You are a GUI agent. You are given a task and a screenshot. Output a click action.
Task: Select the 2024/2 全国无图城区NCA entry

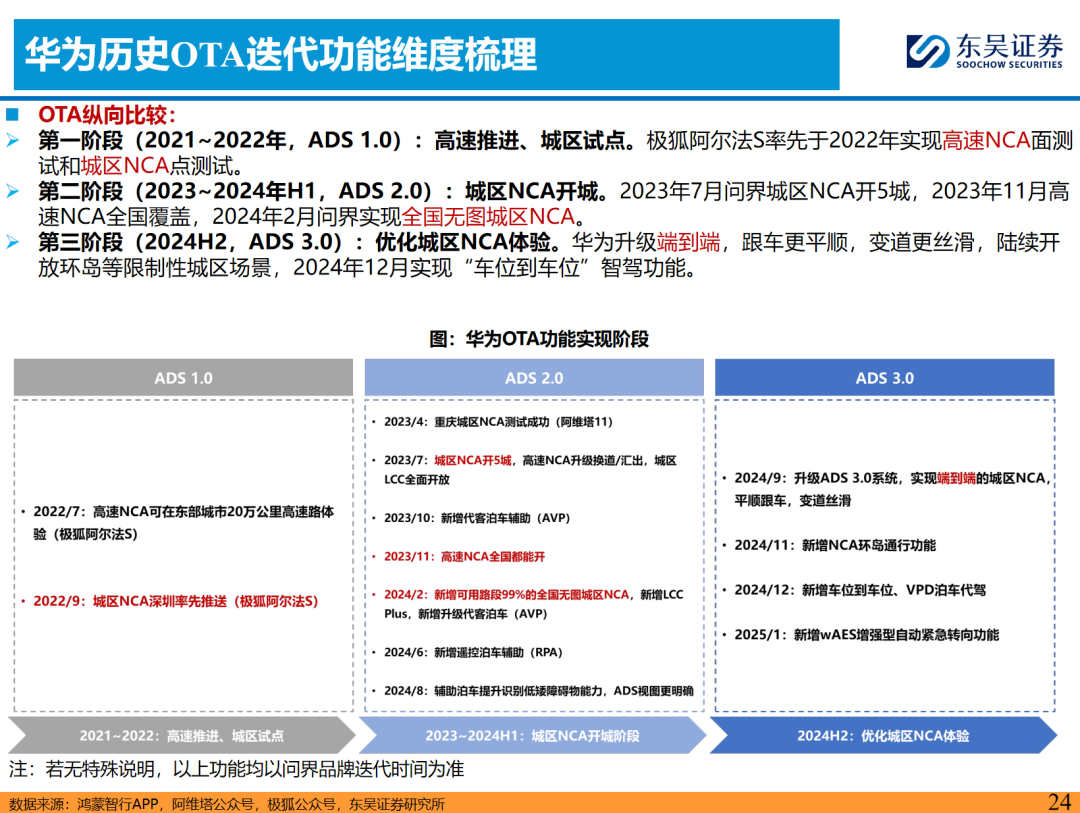528,604
